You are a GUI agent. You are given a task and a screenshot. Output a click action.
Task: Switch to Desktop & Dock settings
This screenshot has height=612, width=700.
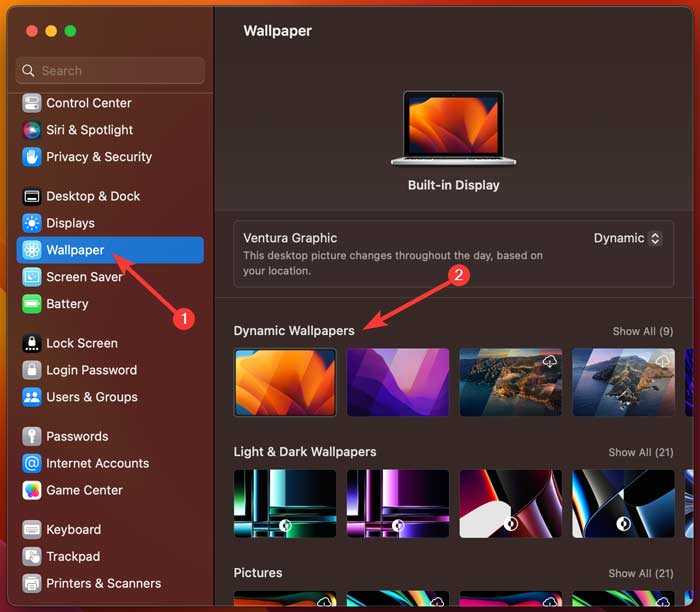93,196
